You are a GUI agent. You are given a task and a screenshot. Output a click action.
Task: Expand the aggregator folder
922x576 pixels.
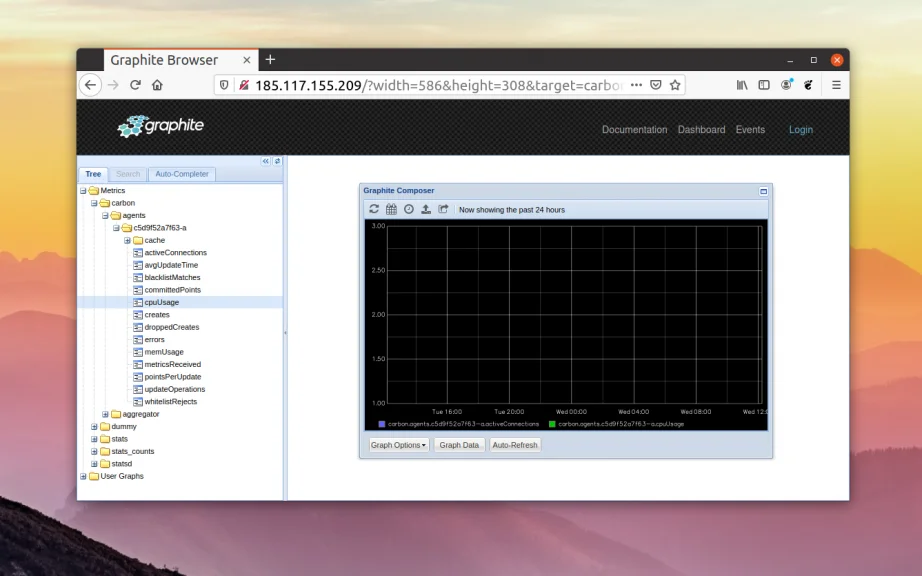105,414
